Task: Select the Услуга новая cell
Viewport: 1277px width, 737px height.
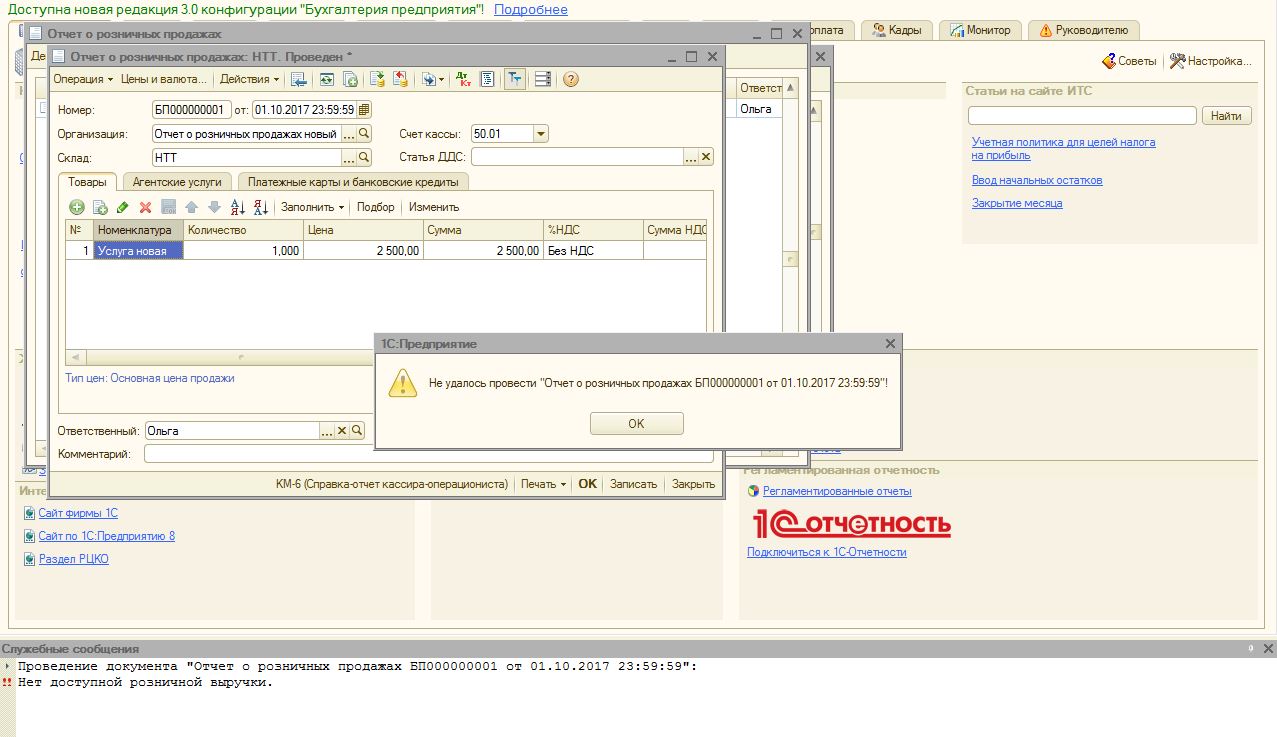Action: click(138, 251)
